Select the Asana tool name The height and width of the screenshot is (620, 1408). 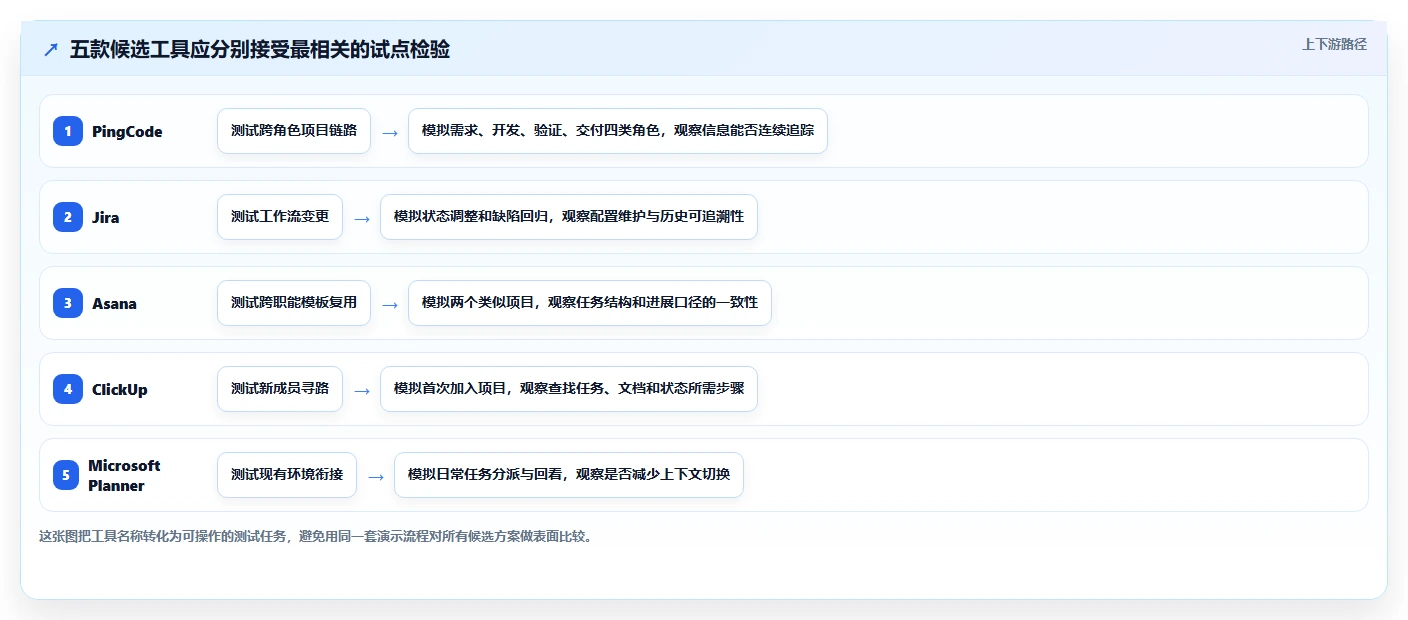[x=114, y=303]
